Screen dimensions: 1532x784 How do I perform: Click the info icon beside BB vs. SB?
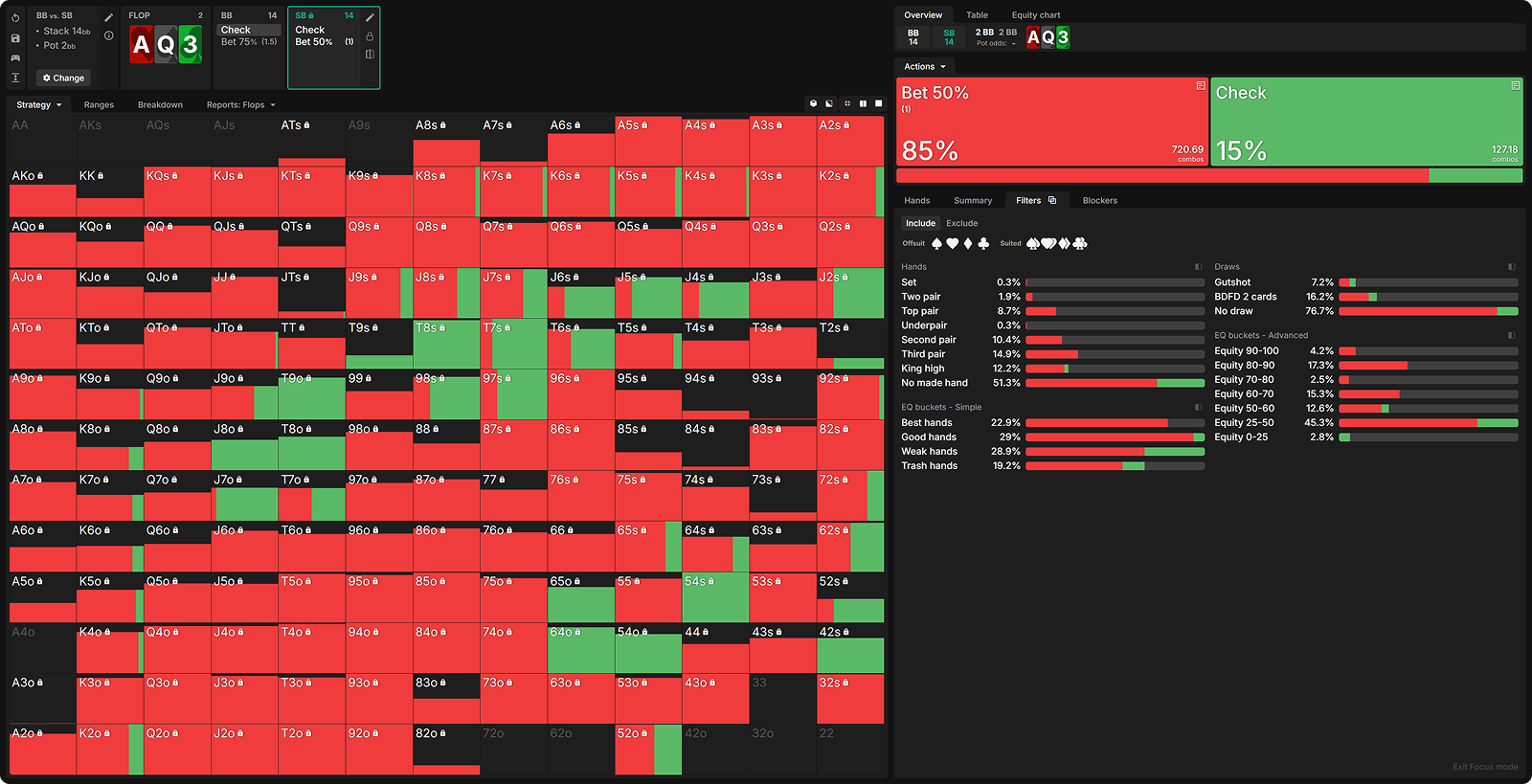109,35
